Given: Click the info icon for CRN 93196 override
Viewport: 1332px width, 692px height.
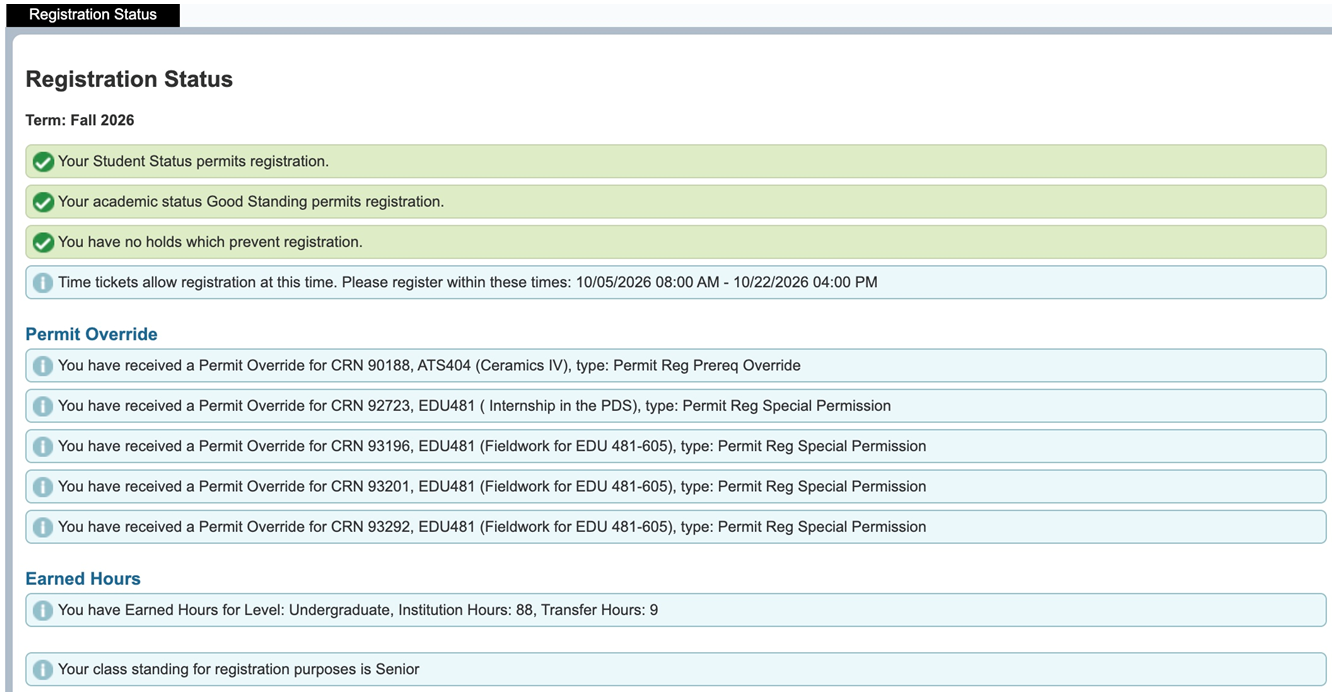Looking at the screenshot, I should tap(43, 446).
